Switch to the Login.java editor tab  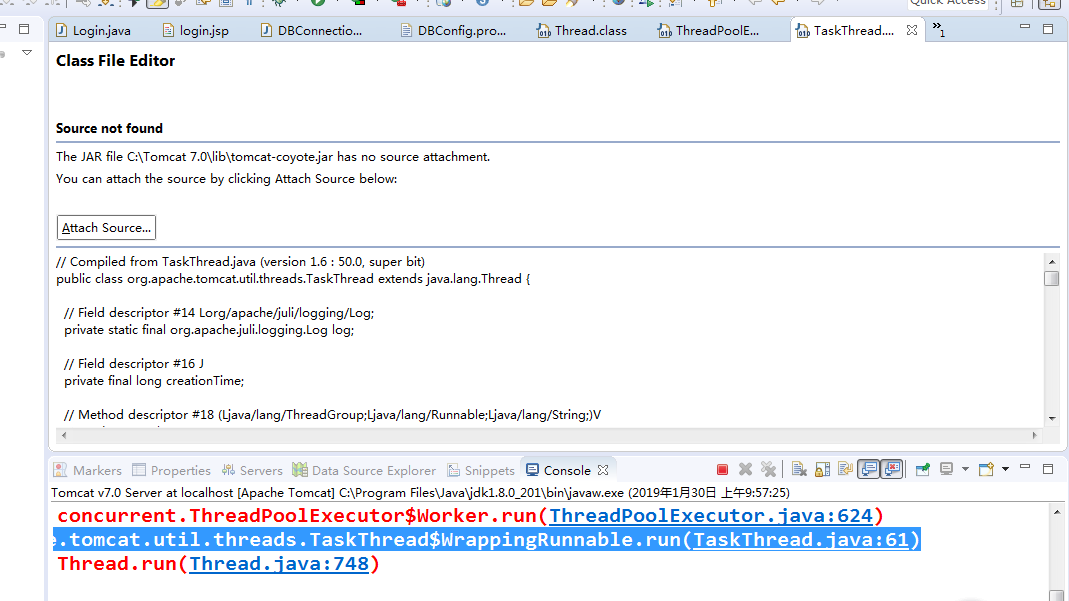[x=93, y=31]
